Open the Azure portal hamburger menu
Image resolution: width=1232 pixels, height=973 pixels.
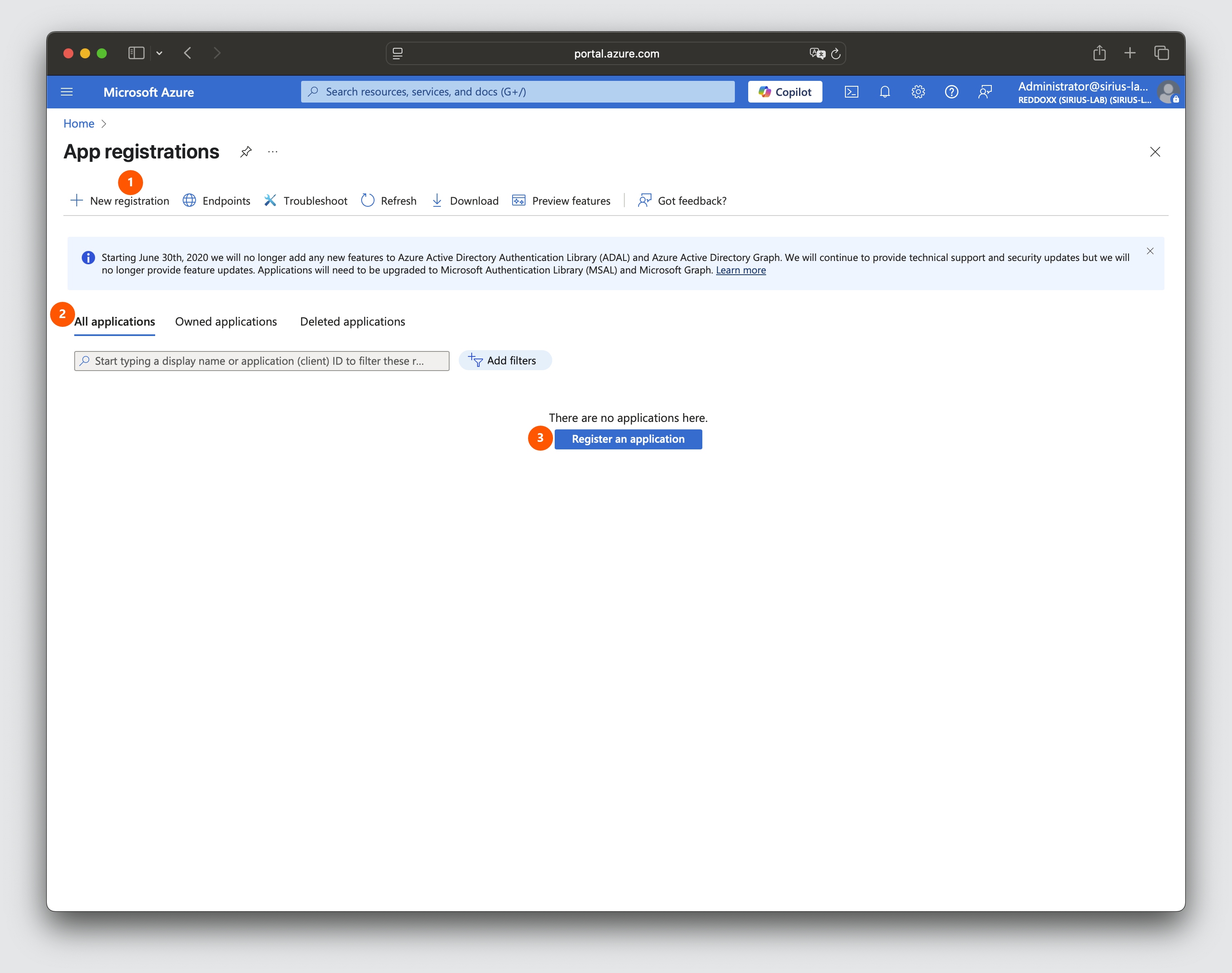(67, 92)
